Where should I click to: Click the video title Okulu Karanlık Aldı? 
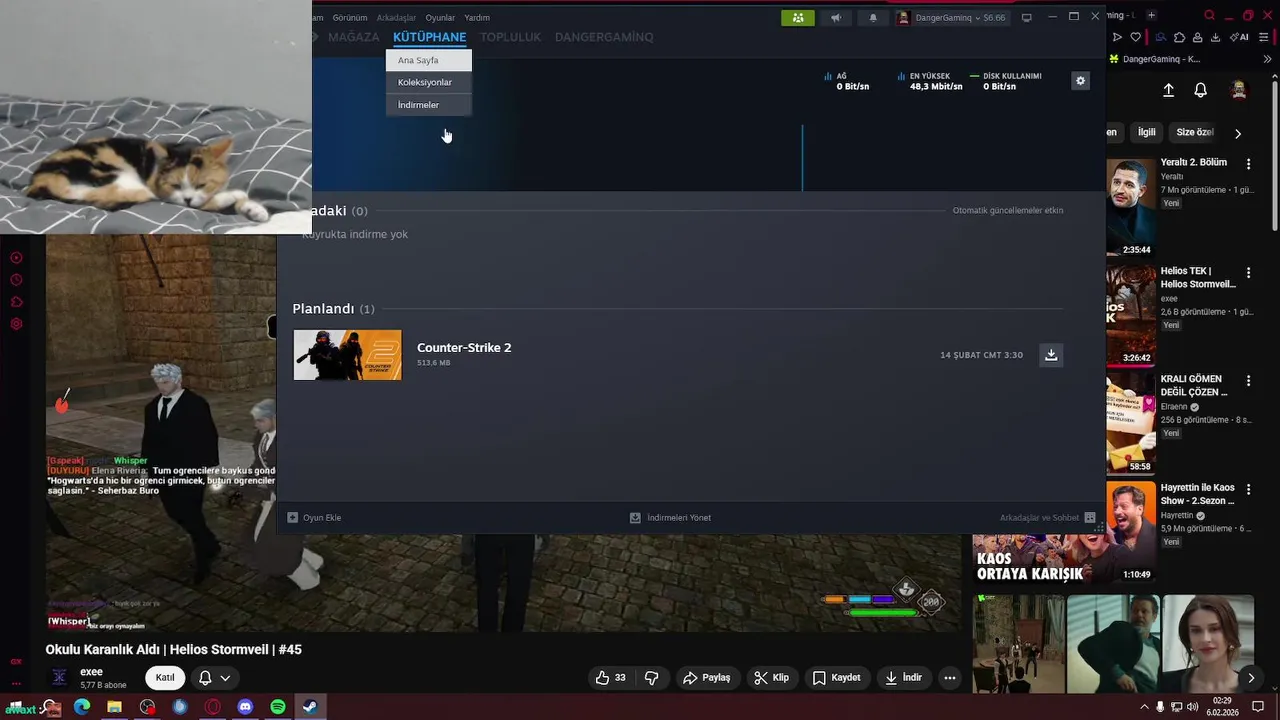pos(174,649)
